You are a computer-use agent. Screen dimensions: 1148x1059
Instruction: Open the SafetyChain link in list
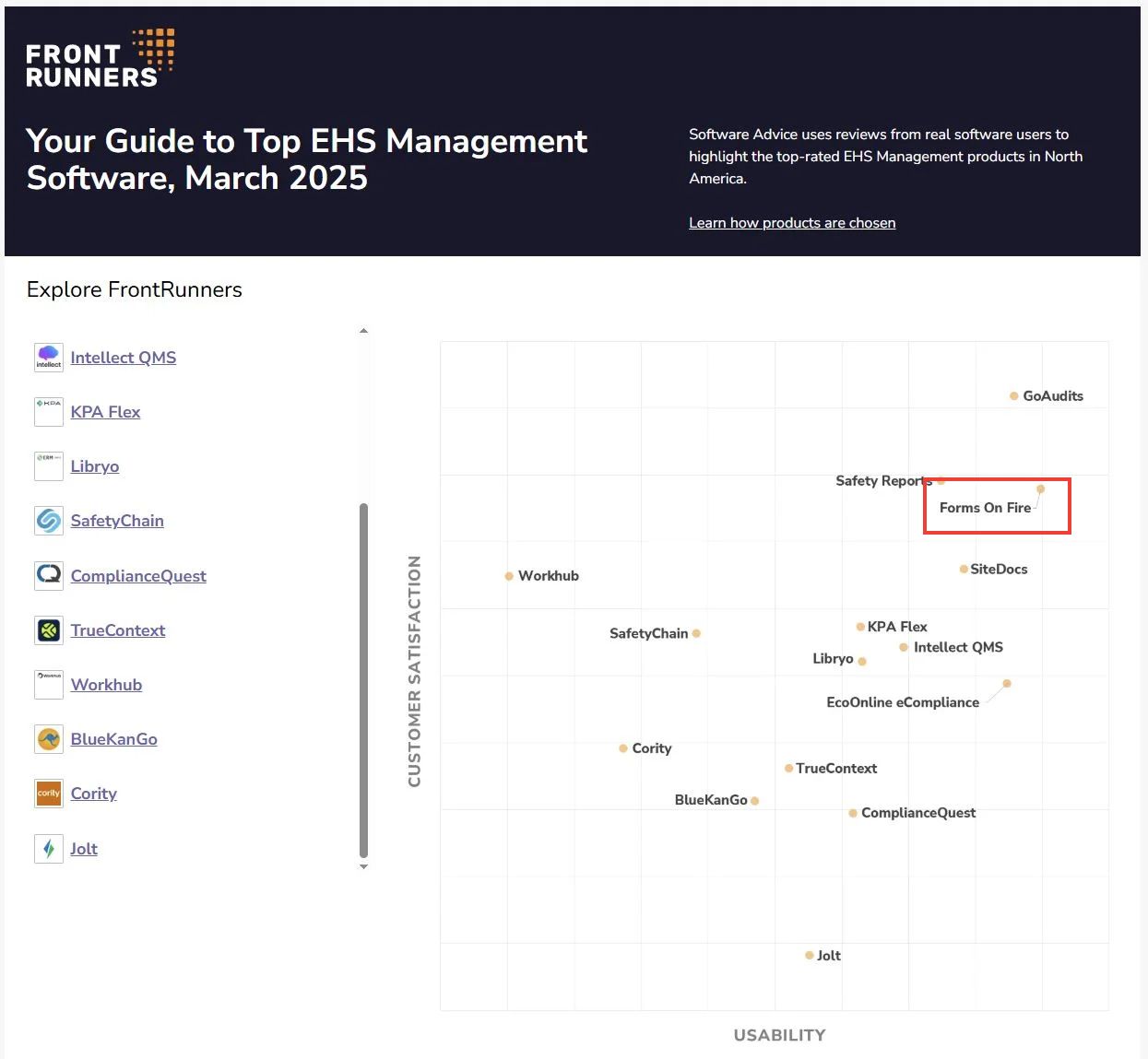pyautogui.click(x=117, y=521)
